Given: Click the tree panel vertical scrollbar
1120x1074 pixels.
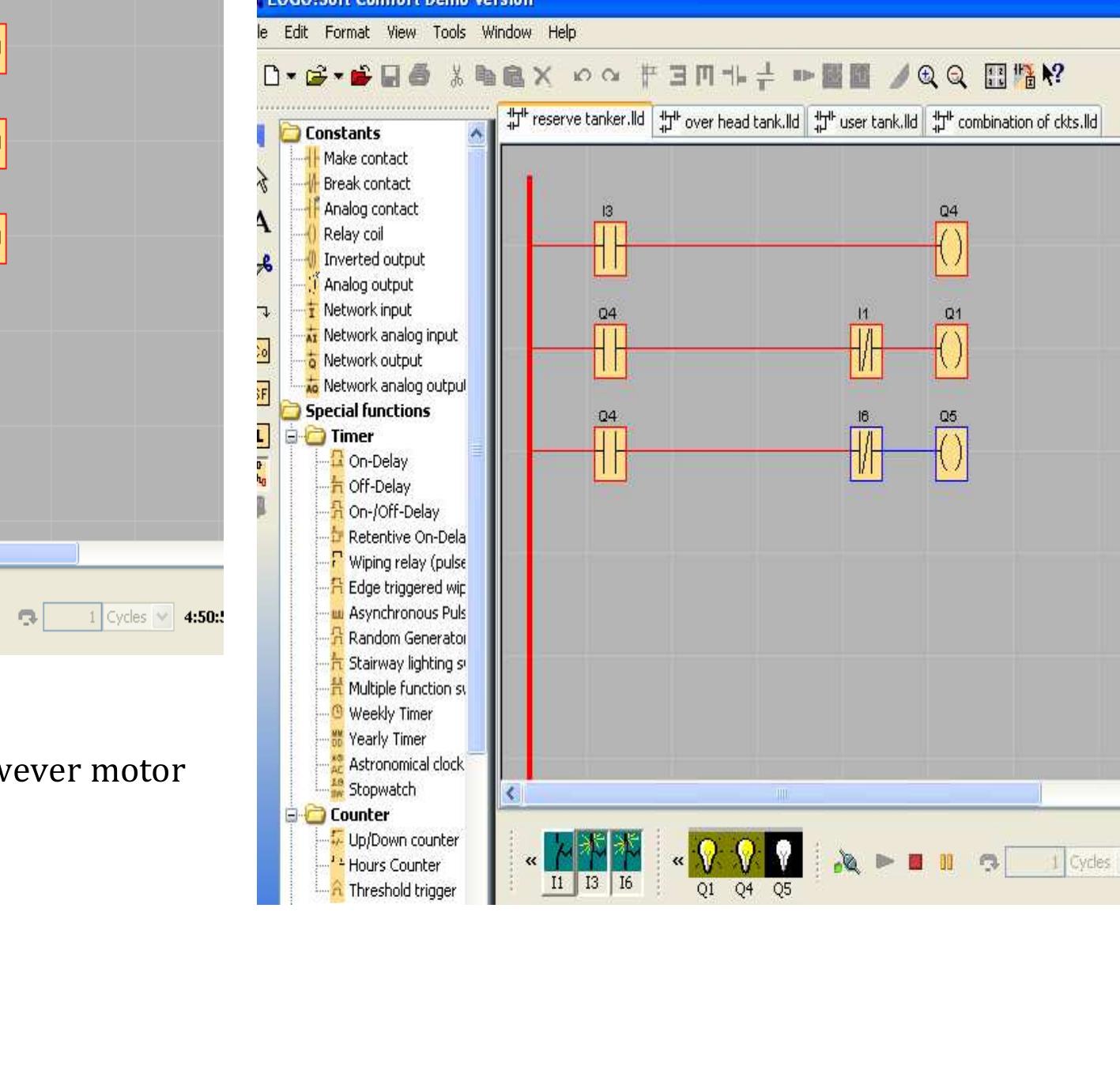Looking at the screenshot, I should pyautogui.click(x=477, y=450).
